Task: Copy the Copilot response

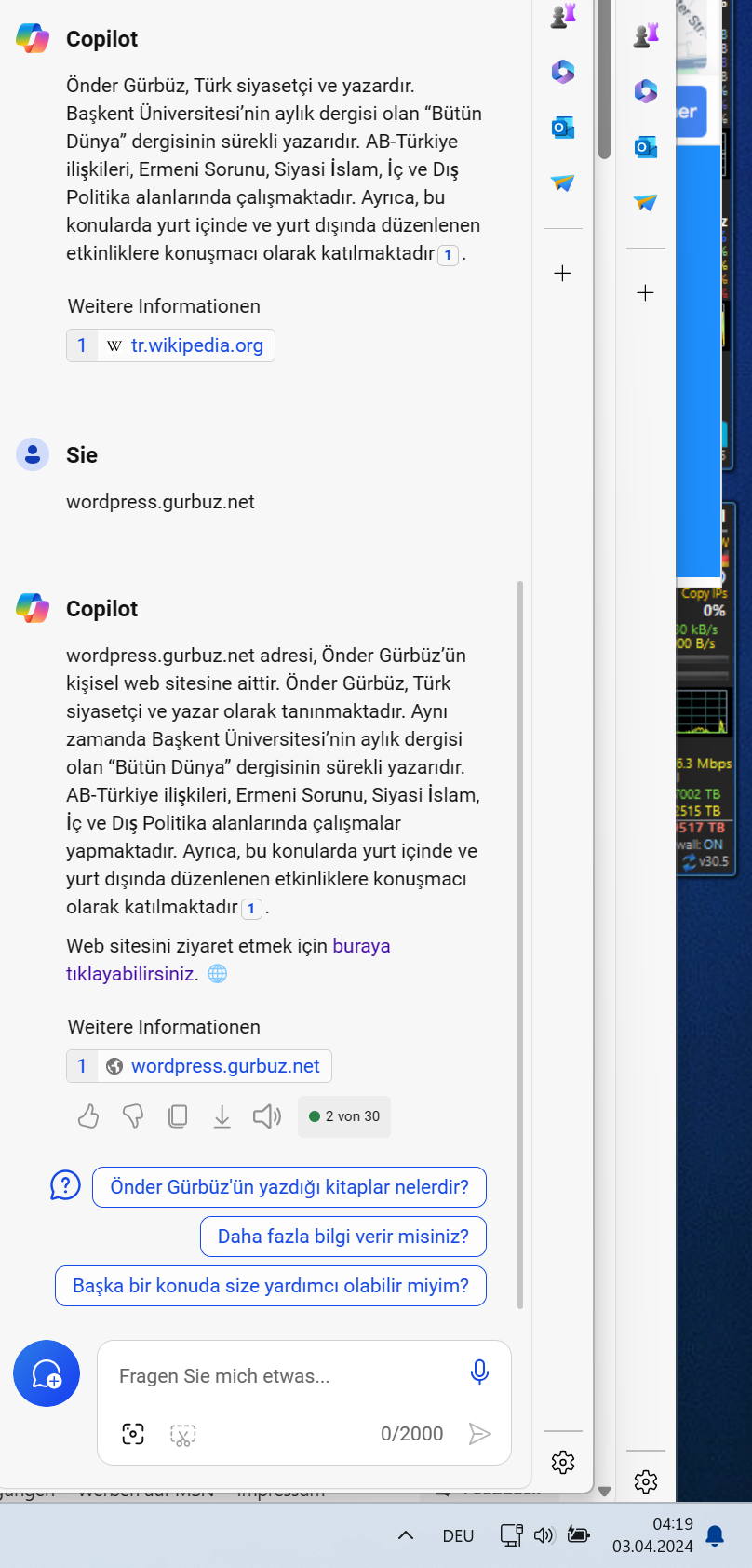Action: [178, 1116]
